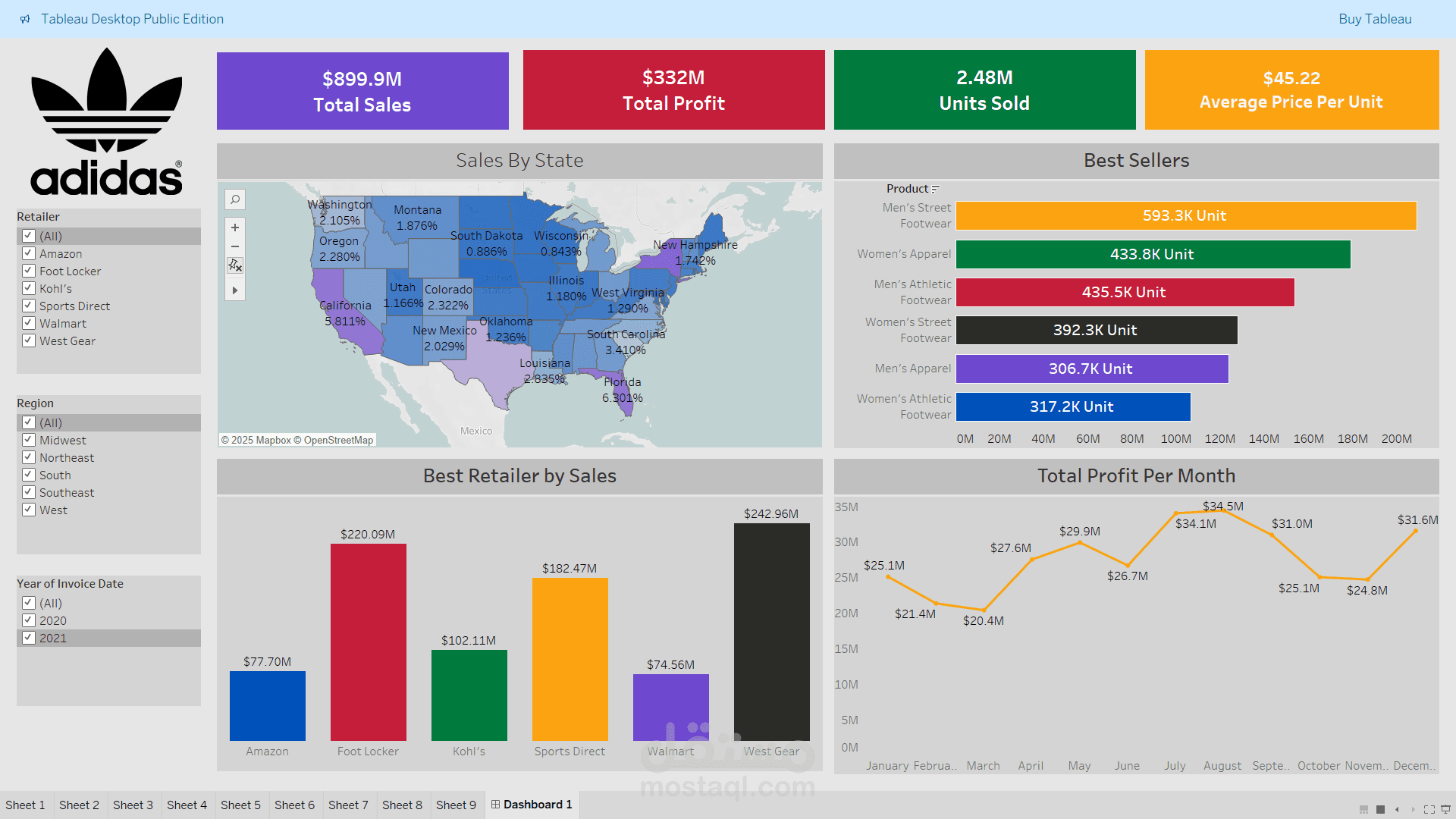Zoom in on the Sales By State map

click(x=235, y=227)
